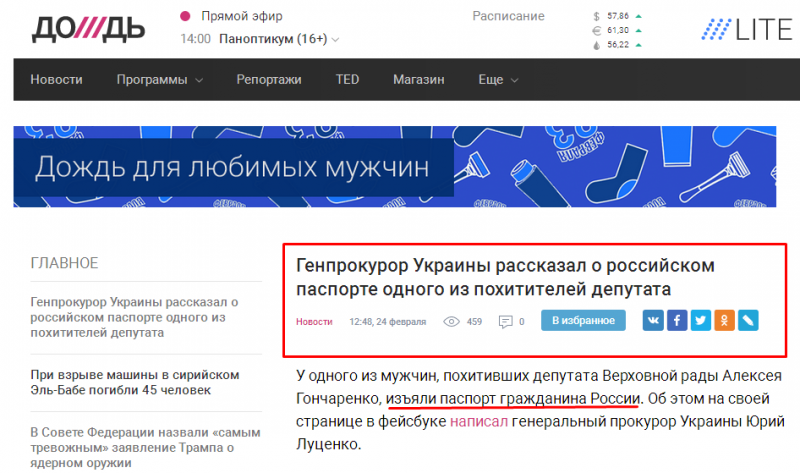
Task: Expand the Программы menu dropdown
Action: click(x=159, y=80)
